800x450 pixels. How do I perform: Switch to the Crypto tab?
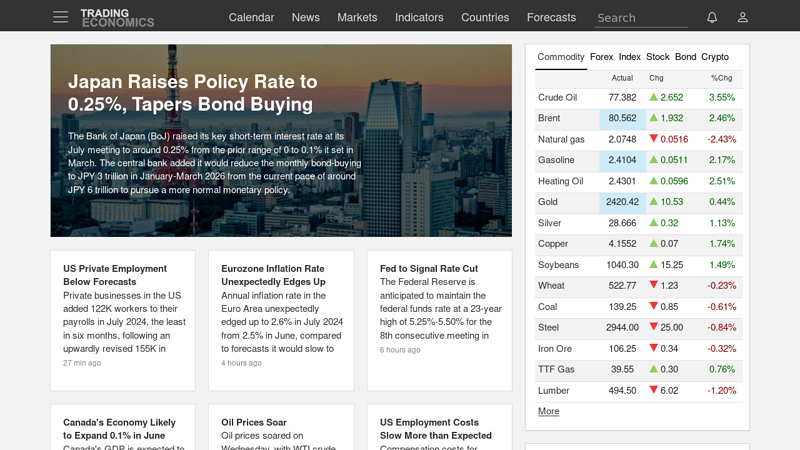[x=715, y=57]
